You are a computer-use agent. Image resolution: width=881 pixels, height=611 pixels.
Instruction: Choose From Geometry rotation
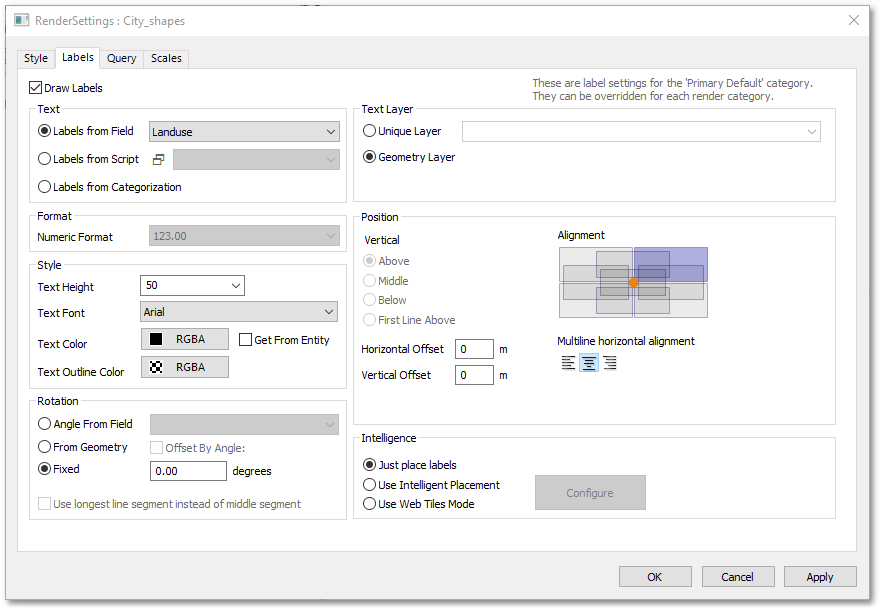[44, 447]
